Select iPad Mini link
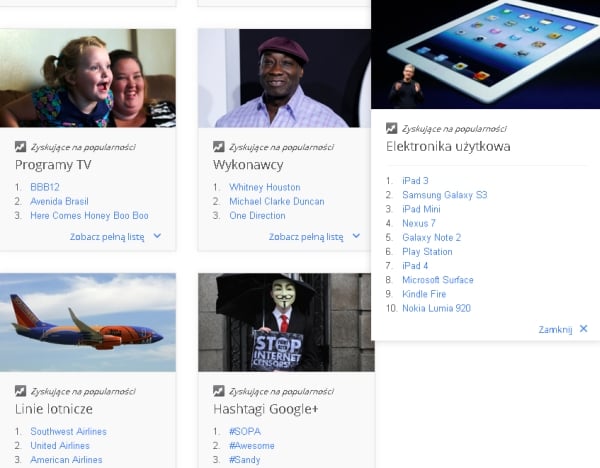600x468 pixels. click(x=421, y=209)
